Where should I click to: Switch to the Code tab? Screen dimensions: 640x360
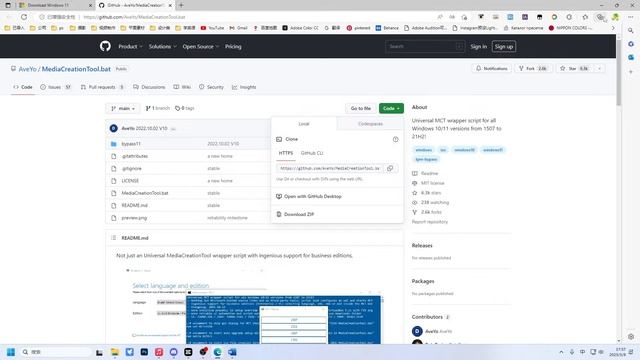[23, 87]
